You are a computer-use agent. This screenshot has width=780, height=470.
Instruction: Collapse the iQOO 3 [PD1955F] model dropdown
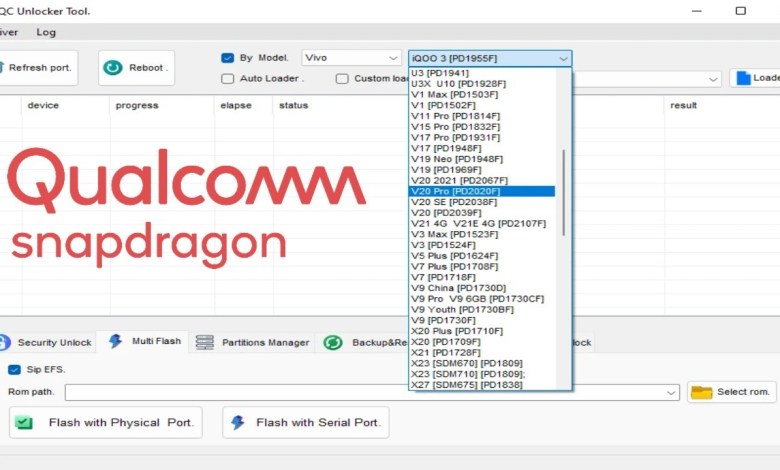564,58
